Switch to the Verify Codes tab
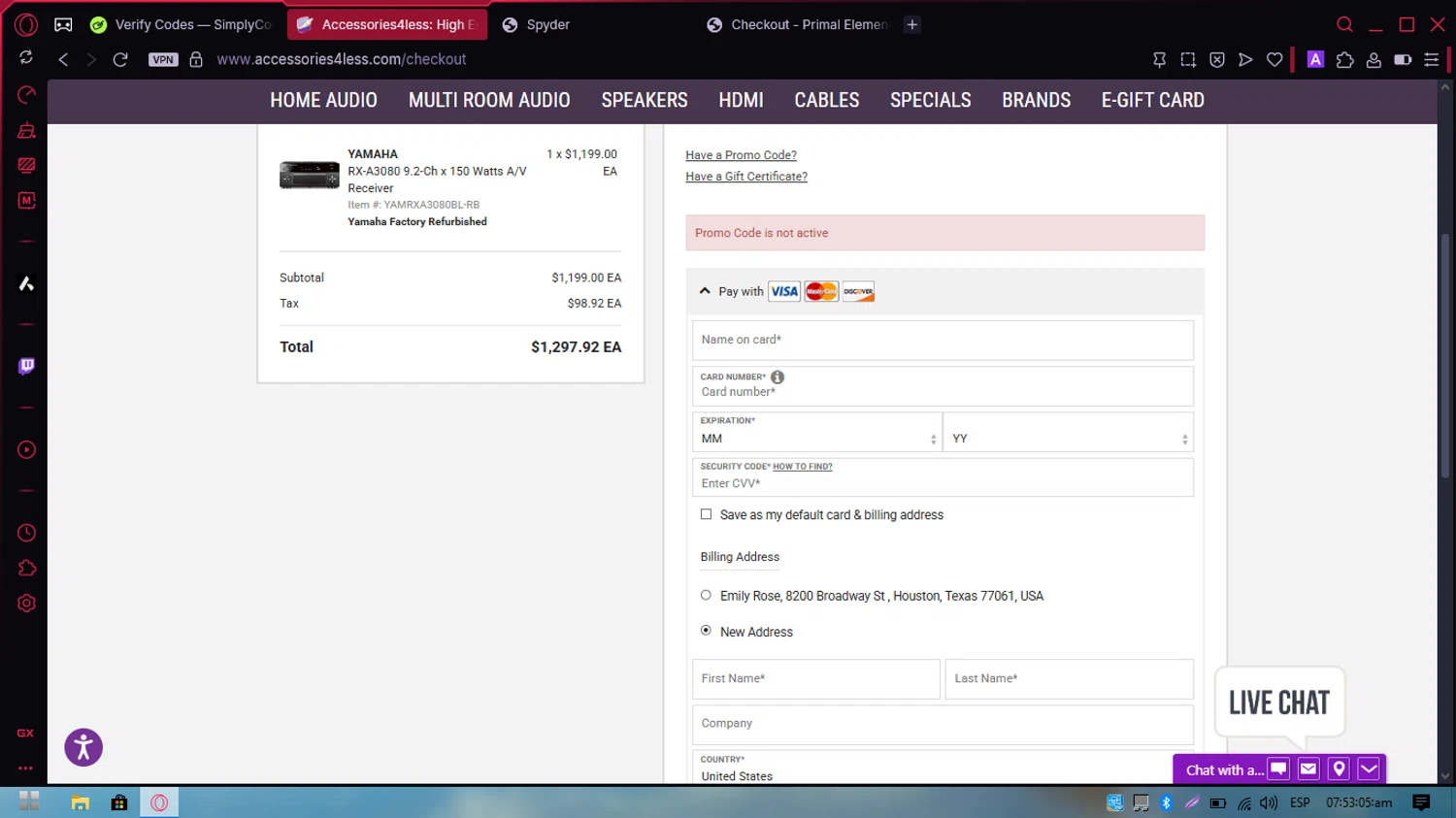1456x818 pixels. (x=182, y=24)
